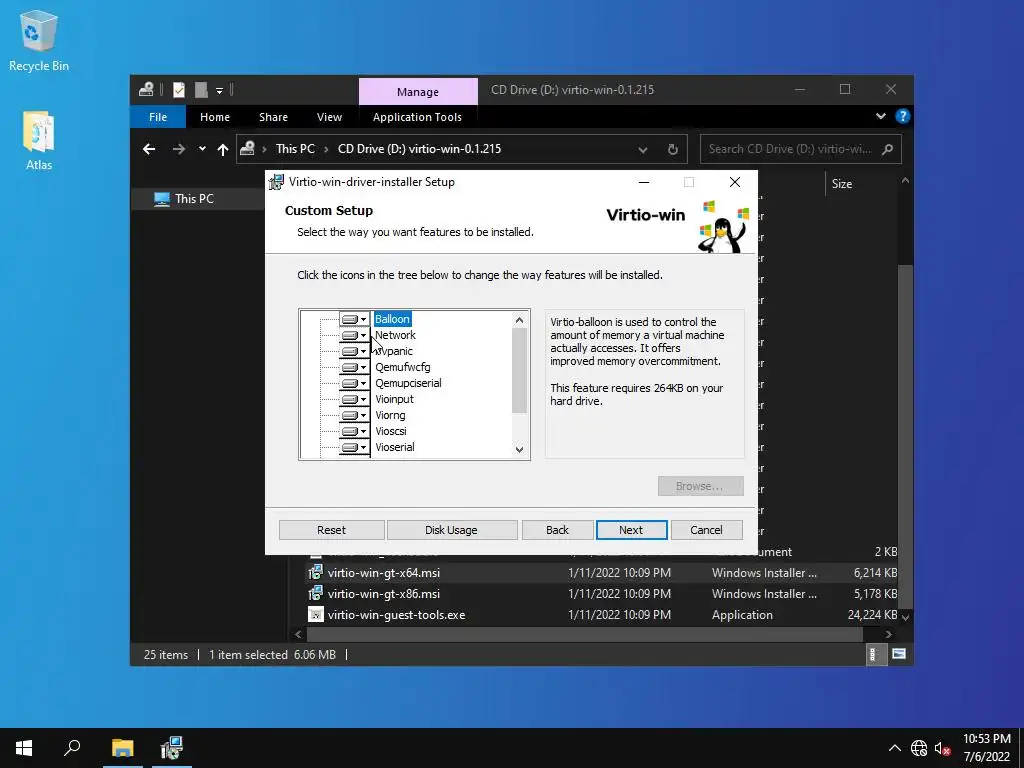Click the Explorer forward arrow
The height and width of the screenshot is (768, 1024).
tap(178, 150)
